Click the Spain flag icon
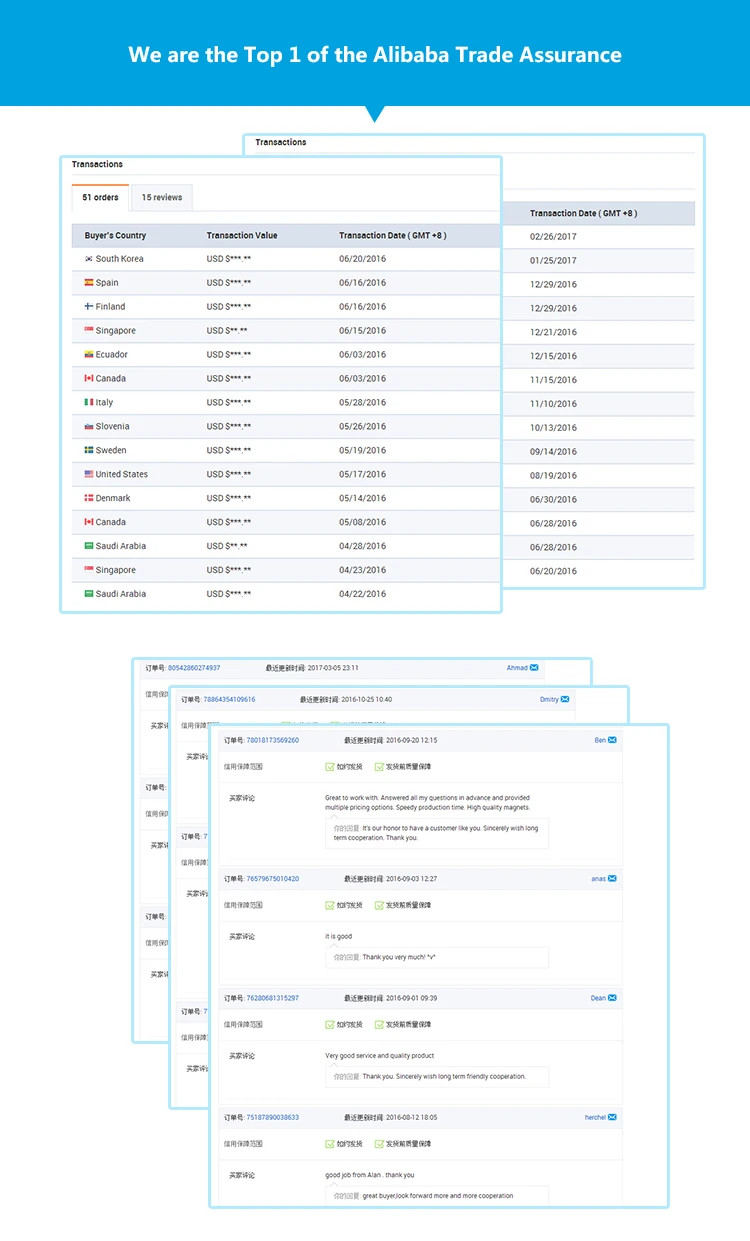Image resolution: width=750 pixels, height=1241 pixels. [x=89, y=283]
